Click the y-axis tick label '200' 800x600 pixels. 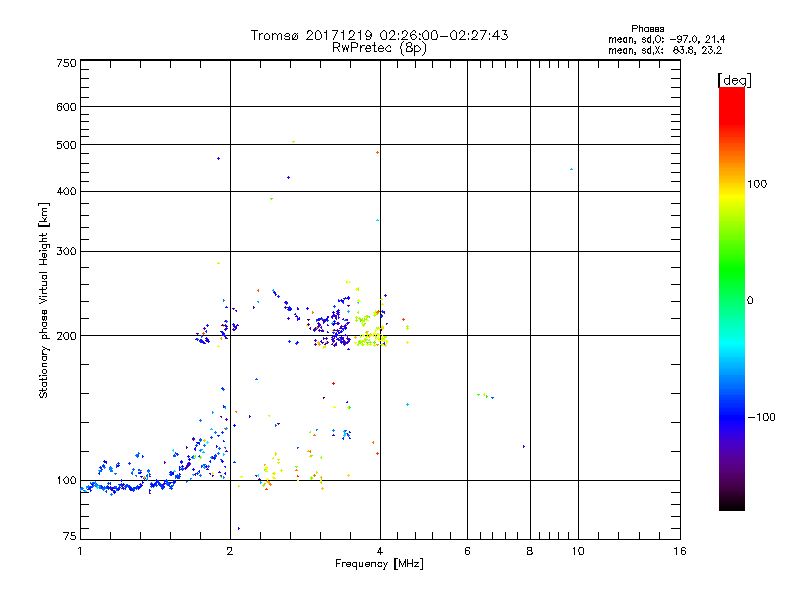click(x=66, y=336)
